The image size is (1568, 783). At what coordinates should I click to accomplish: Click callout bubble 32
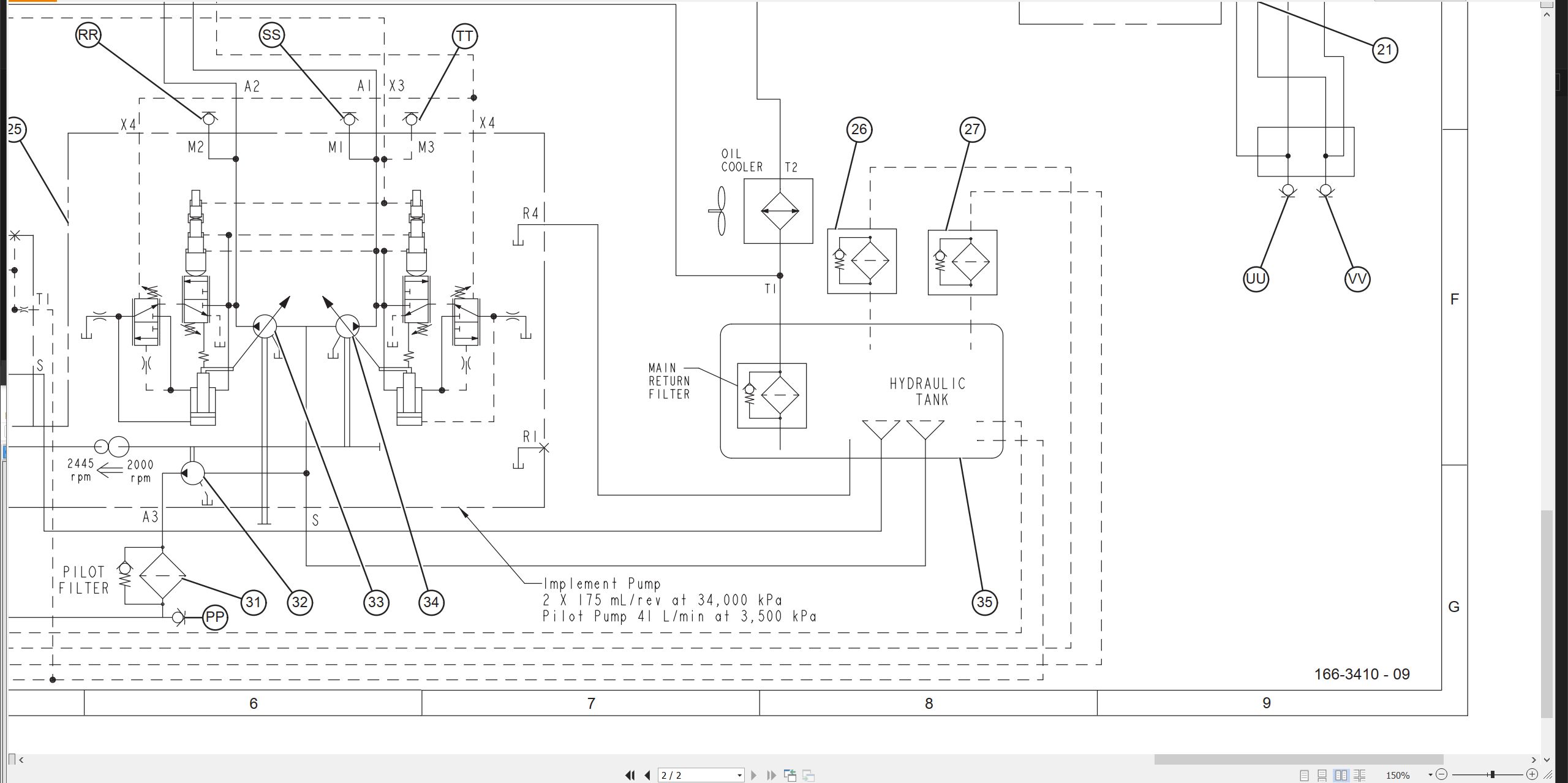pyautogui.click(x=300, y=602)
